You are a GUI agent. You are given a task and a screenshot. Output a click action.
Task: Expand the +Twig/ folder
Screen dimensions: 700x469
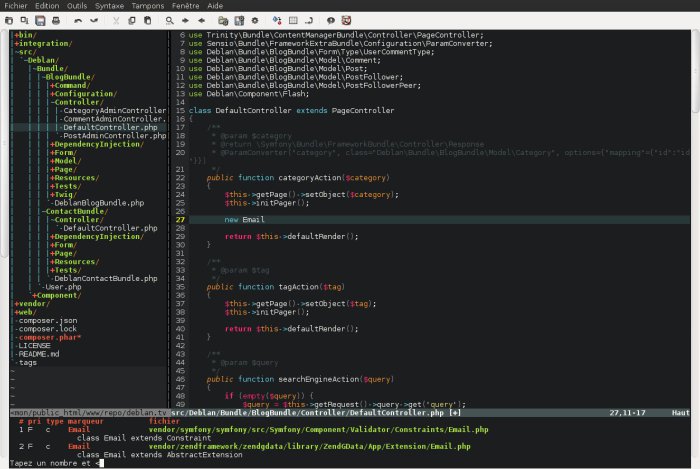63,194
